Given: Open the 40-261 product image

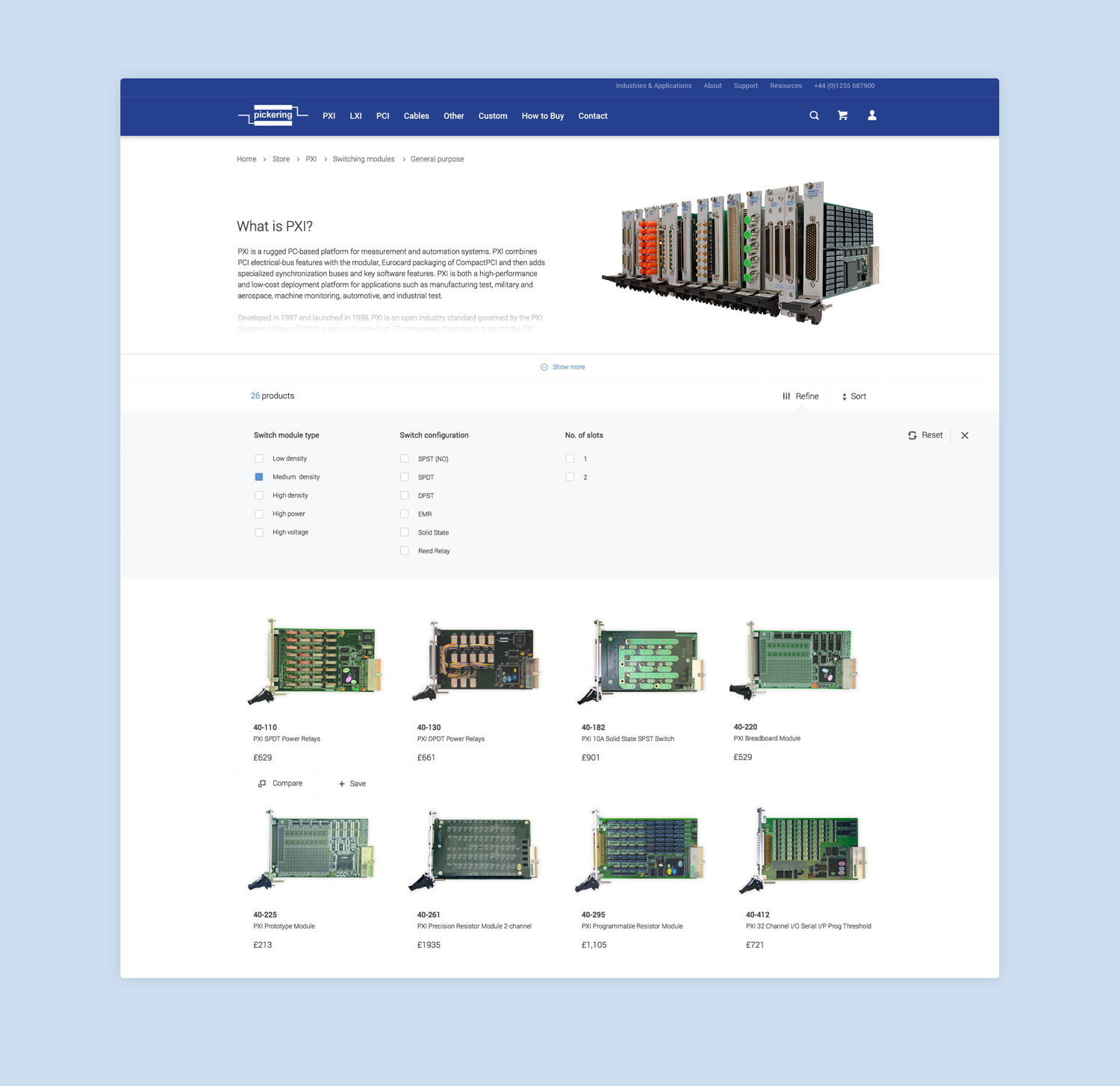Looking at the screenshot, I should [474, 851].
